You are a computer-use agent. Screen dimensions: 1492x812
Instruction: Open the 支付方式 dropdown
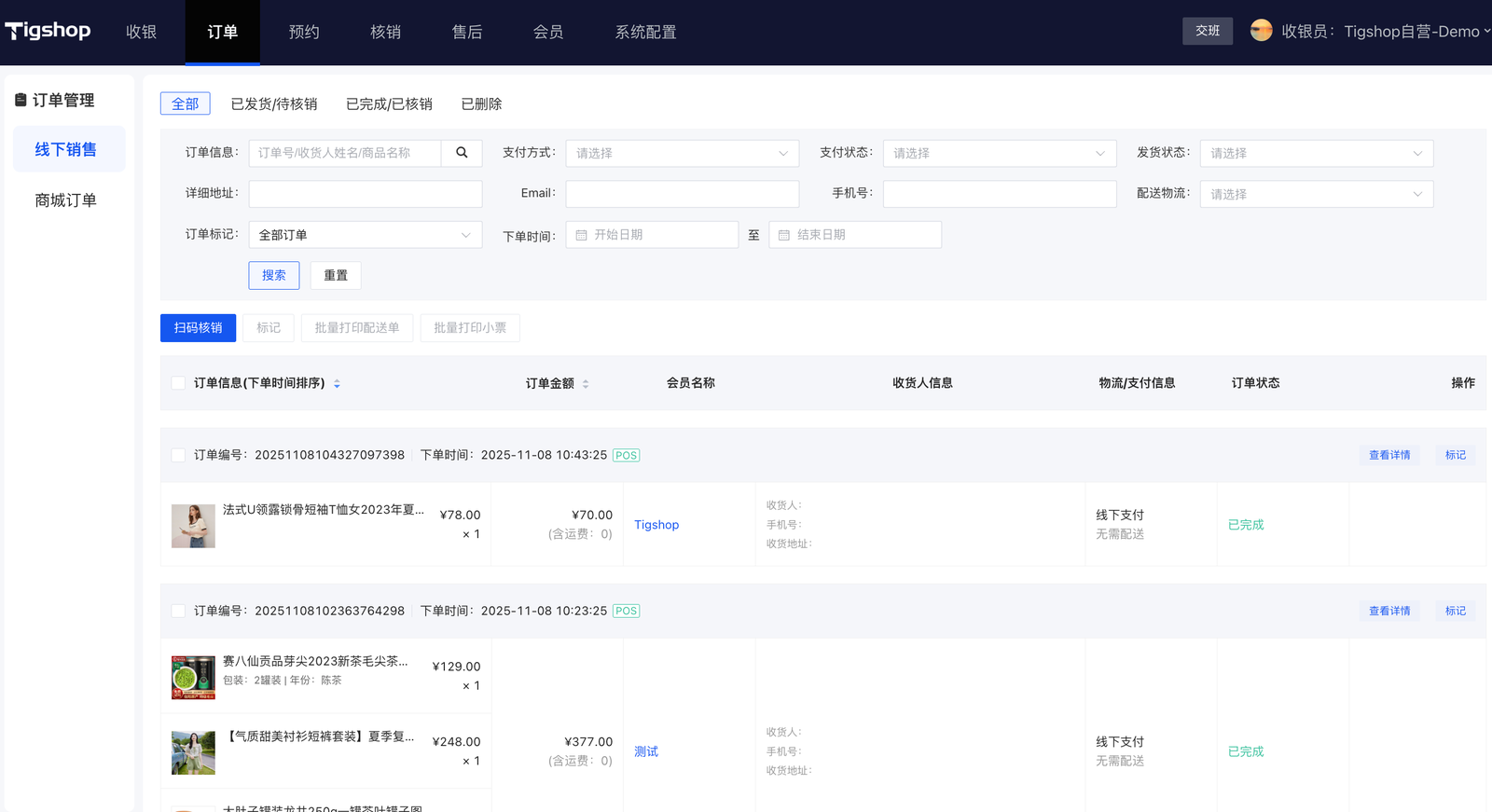click(x=682, y=153)
